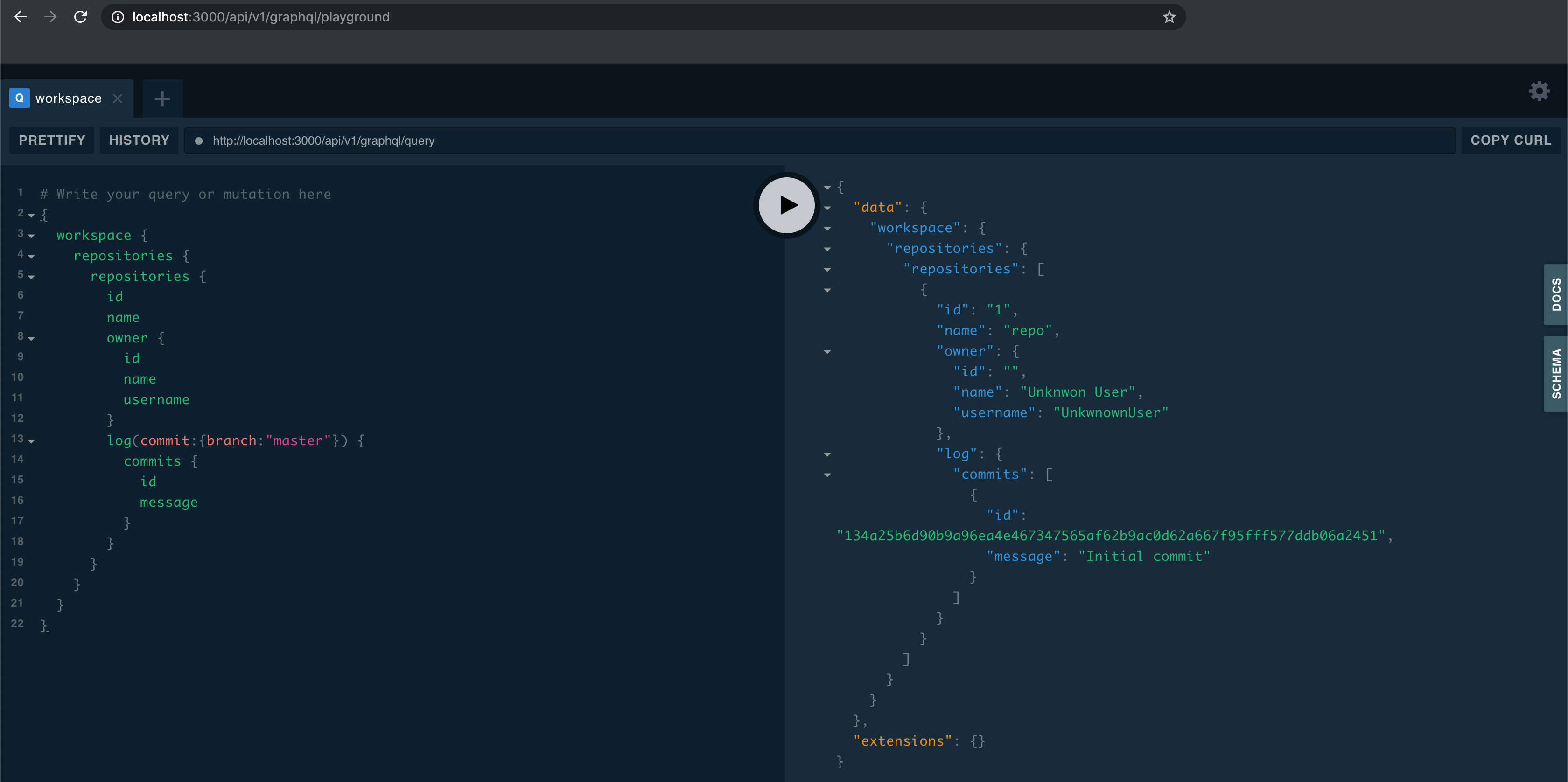Open the playground settings gear
Screen dimensions: 1568x782
pos(1539,91)
